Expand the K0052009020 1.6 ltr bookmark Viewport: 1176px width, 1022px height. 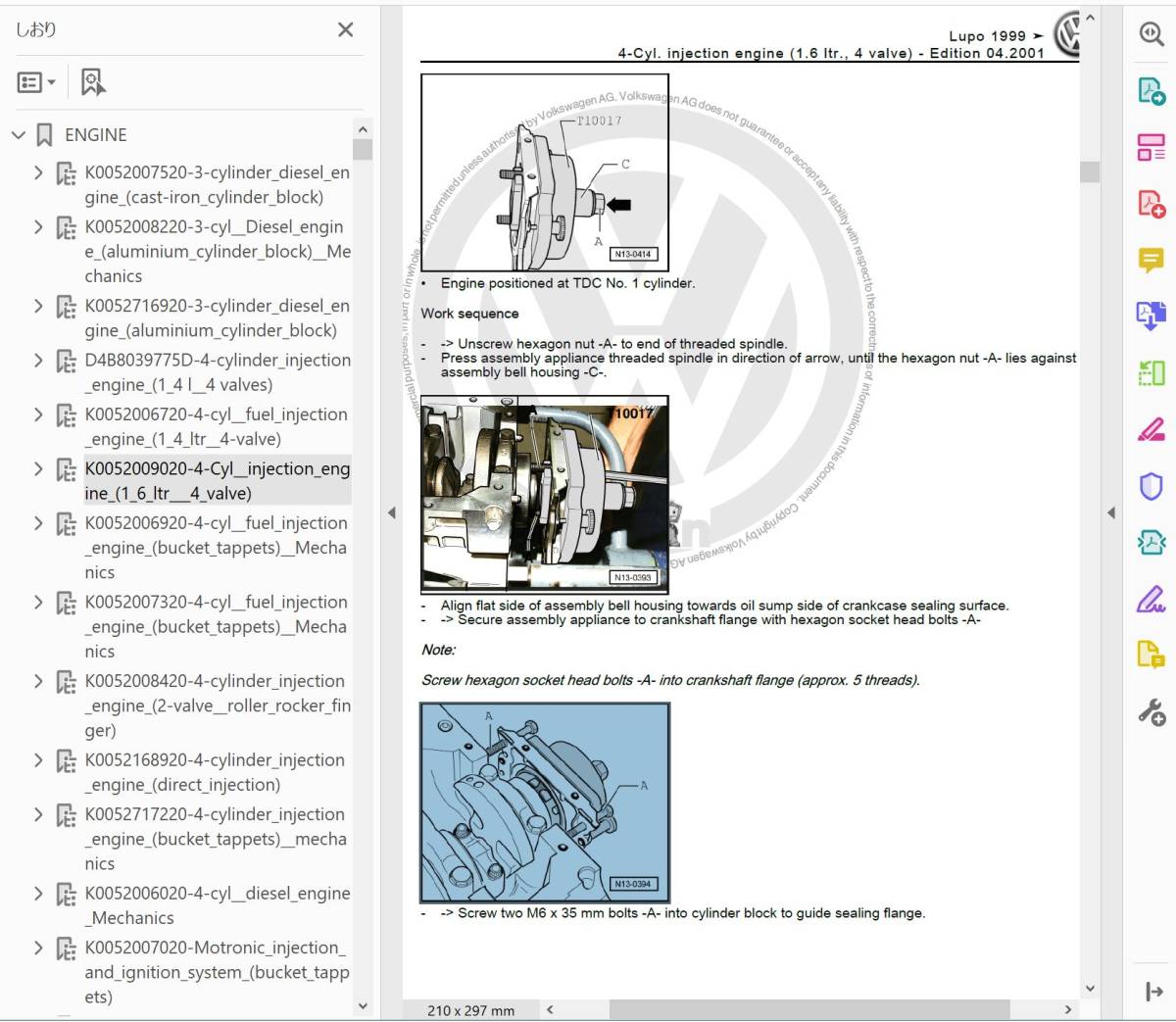pos(38,468)
